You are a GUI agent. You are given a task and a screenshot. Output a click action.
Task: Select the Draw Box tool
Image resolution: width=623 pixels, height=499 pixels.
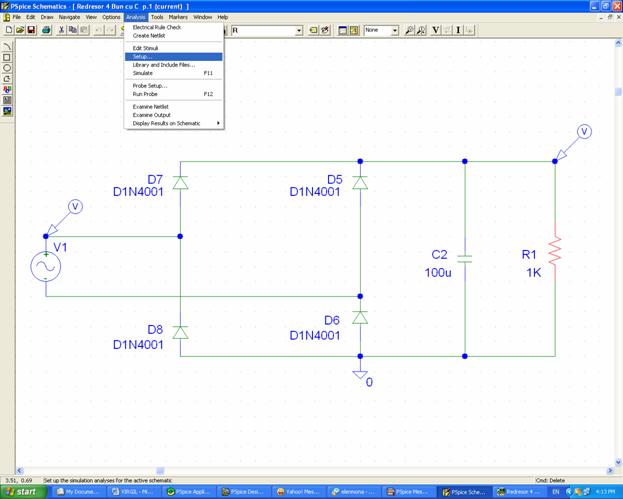7,57
